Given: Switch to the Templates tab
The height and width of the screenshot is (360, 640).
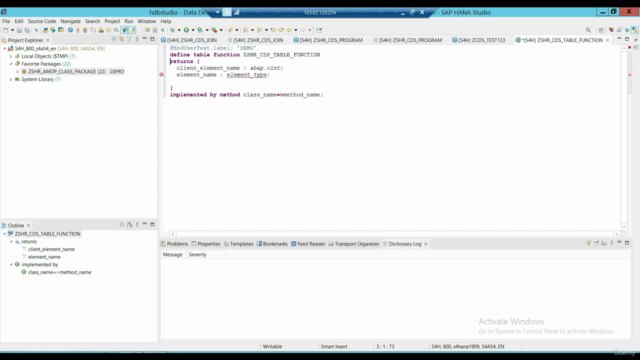Looking at the screenshot, I should 239,244.
